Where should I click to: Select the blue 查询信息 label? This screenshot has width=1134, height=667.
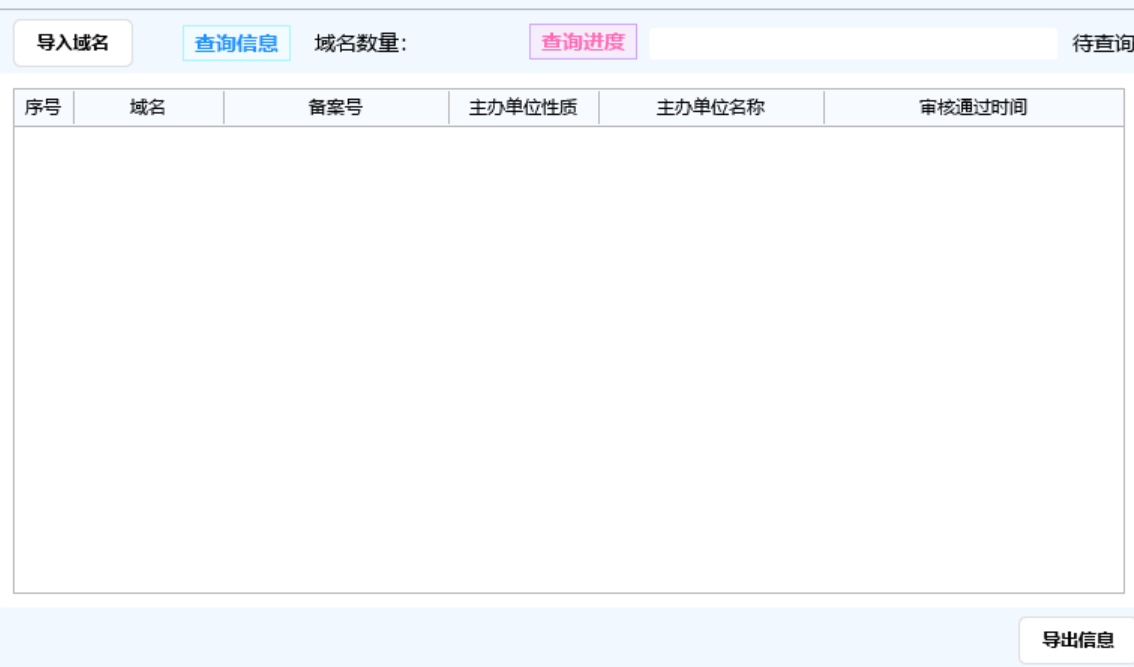(x=236, y=44)
